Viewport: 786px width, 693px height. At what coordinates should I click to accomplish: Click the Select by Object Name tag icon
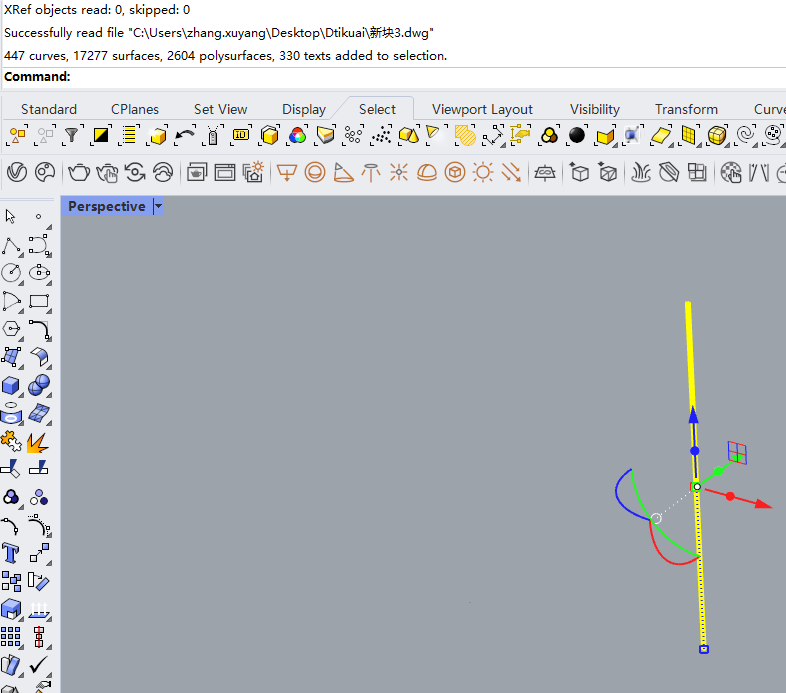point(213,135)
